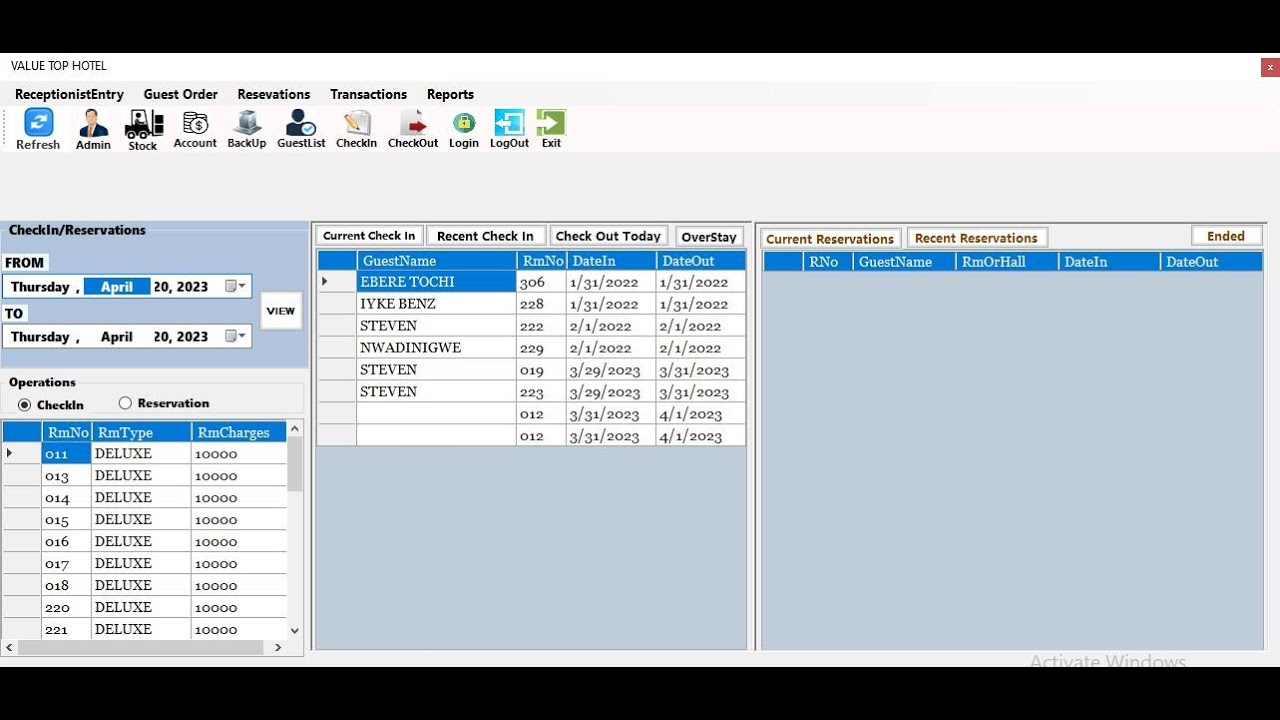Open the TO date calendar dropdown

(x=236, y=336)
